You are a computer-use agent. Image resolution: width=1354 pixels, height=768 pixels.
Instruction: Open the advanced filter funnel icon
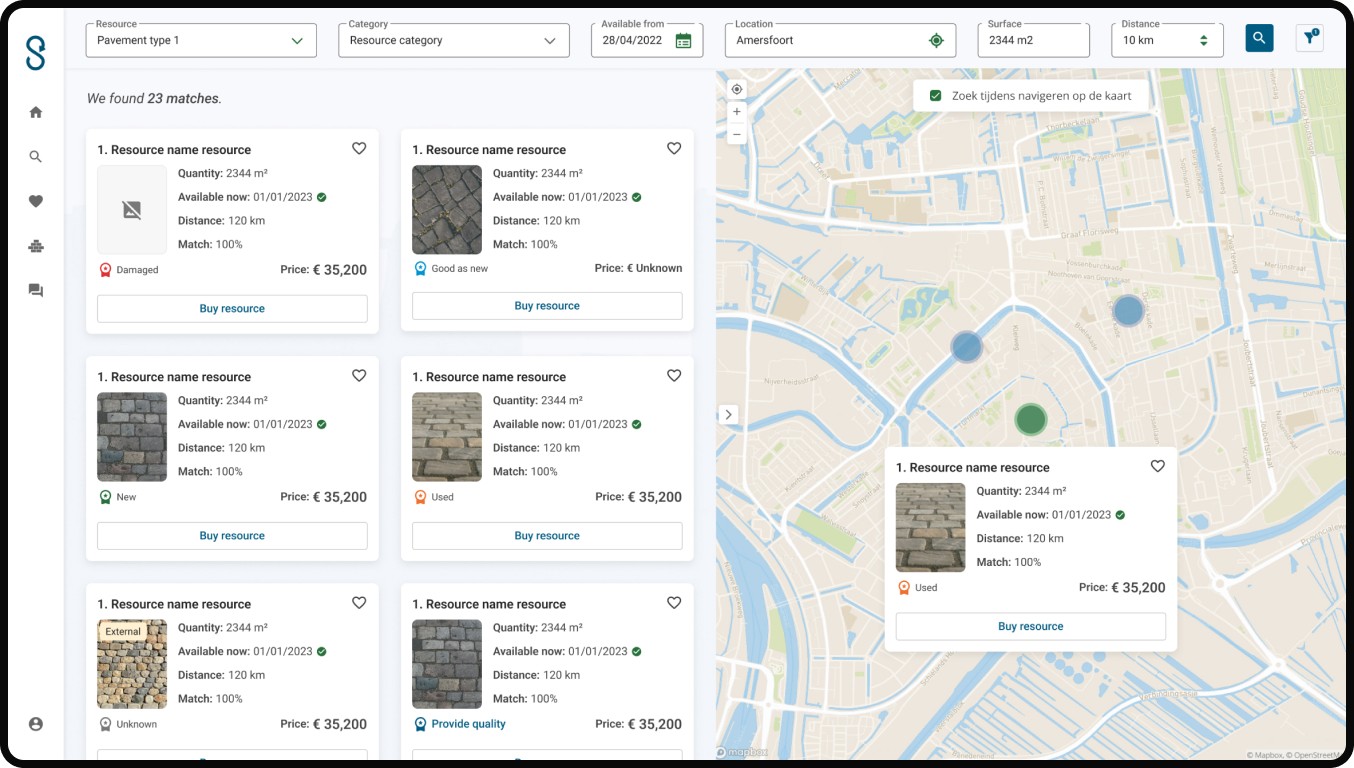(x=1309, y=38)
